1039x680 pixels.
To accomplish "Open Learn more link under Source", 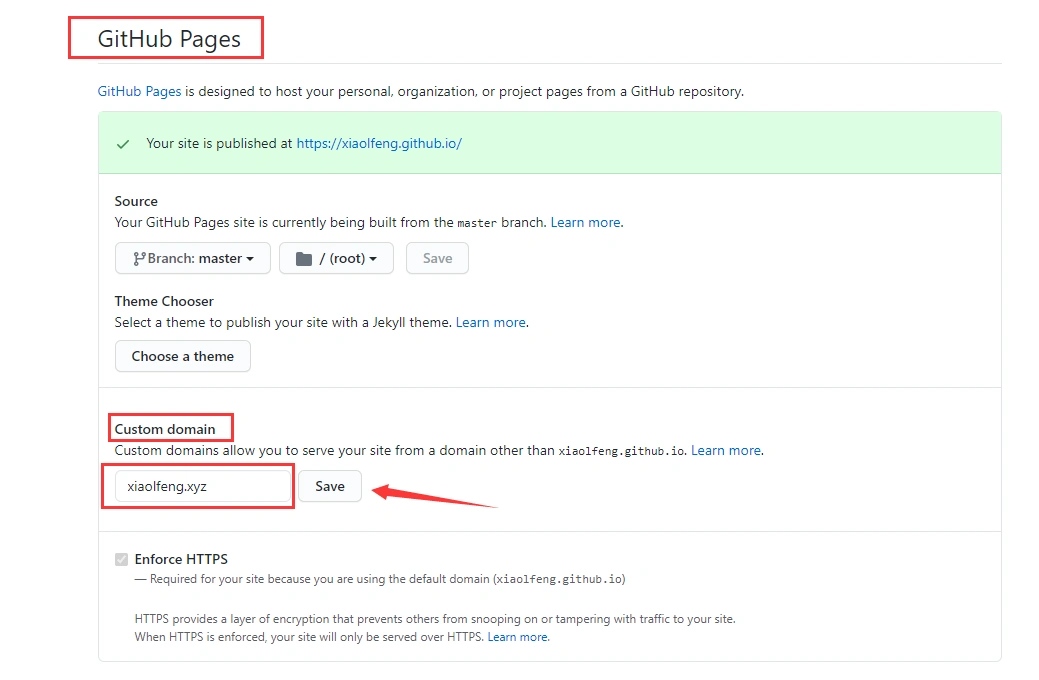I will [x=586, y=223].
